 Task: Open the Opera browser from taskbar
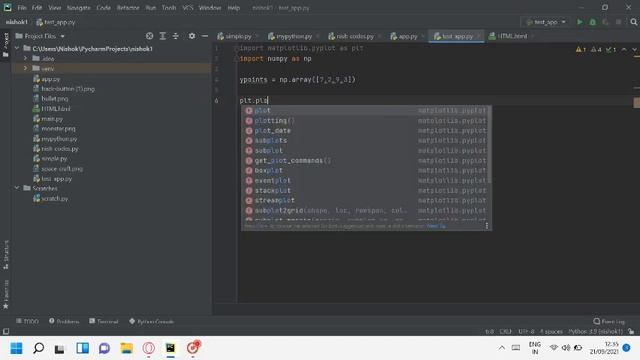[x=149, y=348]
